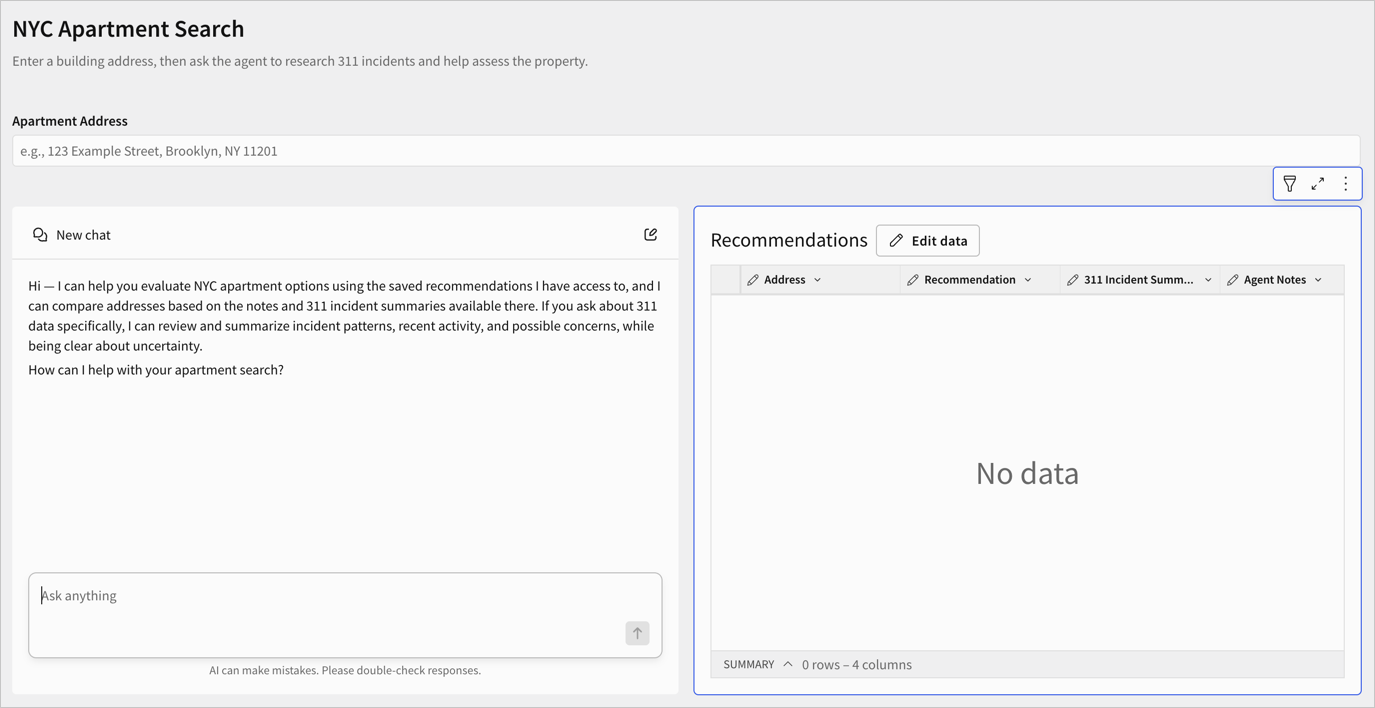Click 'How can I help with your apartment search?'

click(156, 370)
